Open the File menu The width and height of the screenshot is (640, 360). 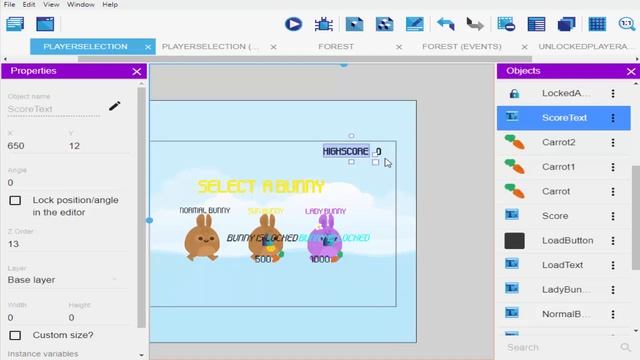point(9,4)
